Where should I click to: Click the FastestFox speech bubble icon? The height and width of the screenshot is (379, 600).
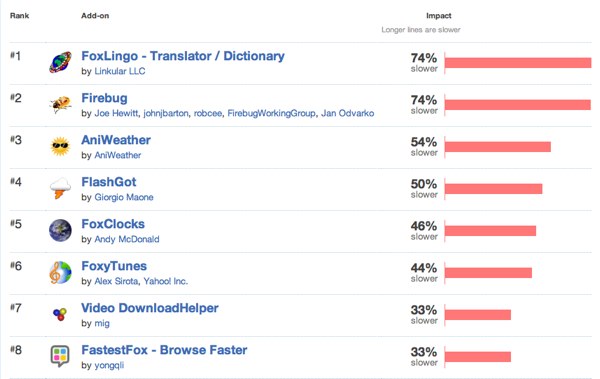pos(60,356)
